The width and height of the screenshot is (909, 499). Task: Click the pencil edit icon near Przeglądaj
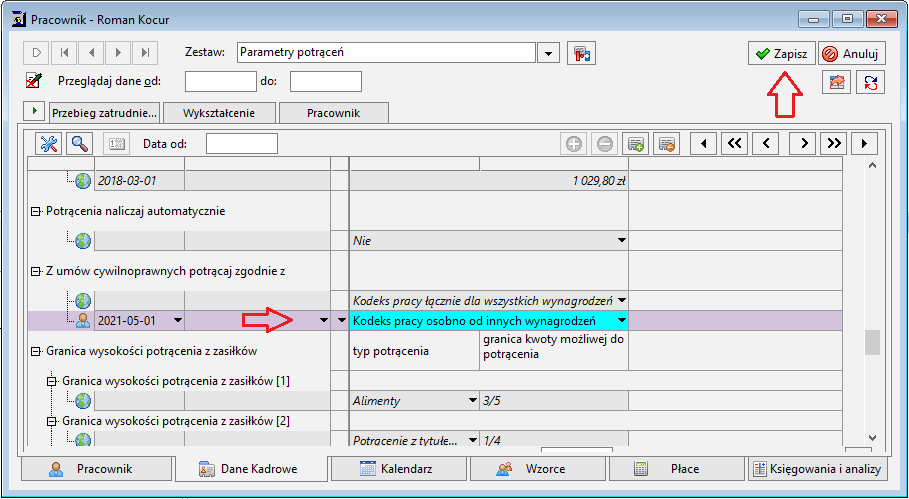33,81
